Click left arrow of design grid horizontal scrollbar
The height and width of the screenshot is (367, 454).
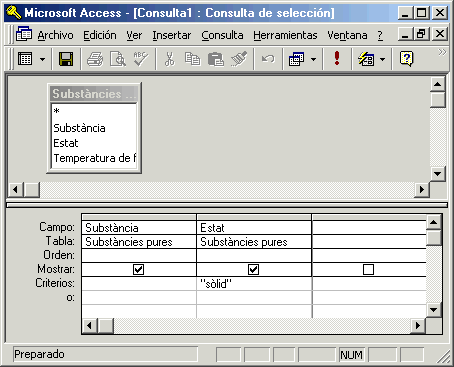coord(89,325)
